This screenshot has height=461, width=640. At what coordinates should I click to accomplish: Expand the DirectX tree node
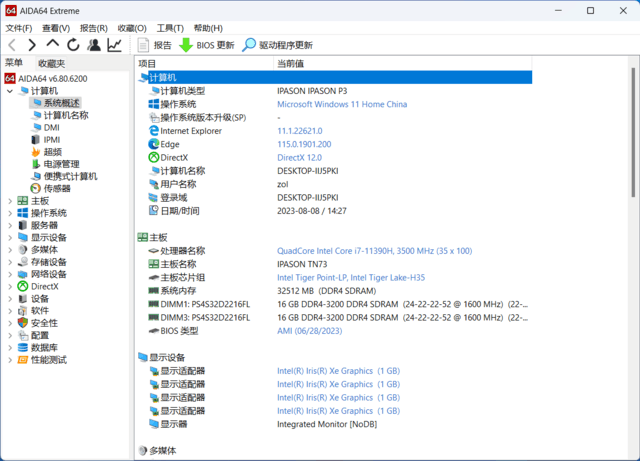coord(10,287)
